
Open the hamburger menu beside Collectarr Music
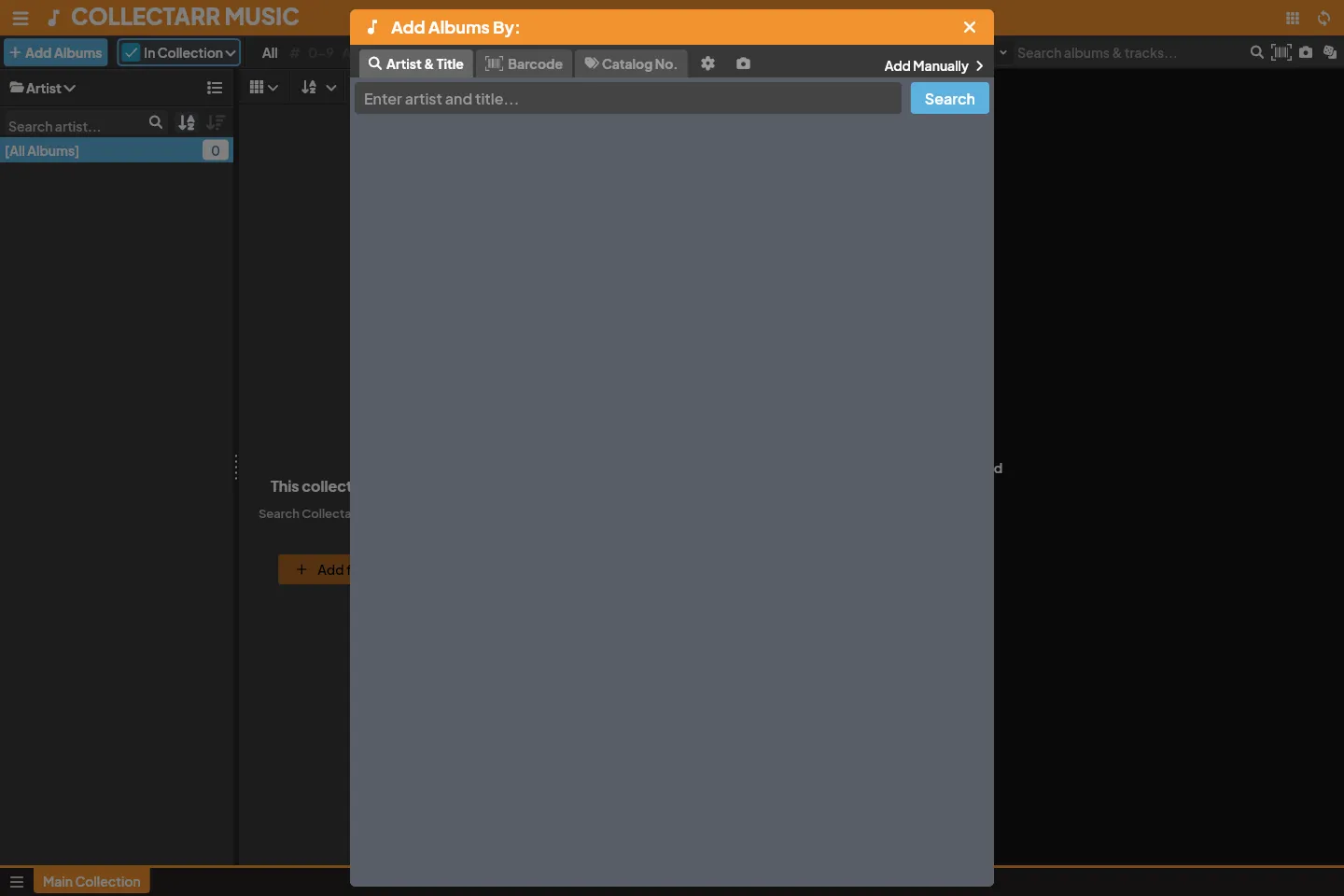pyautogui.click(x=21, y=18)
